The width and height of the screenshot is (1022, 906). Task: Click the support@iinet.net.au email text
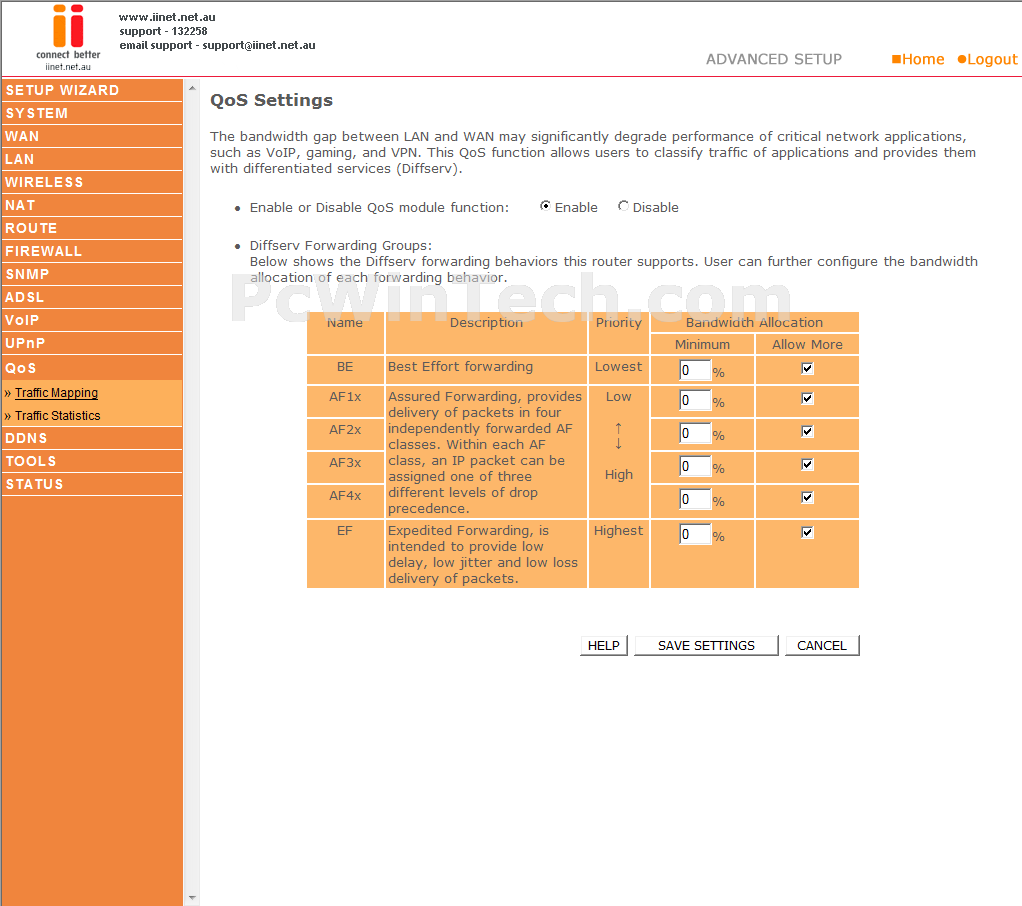(x=259, y=45)
